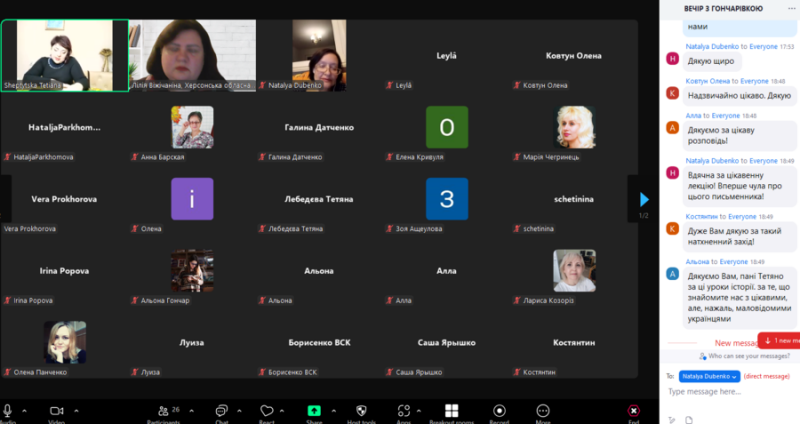Select Vera Prokhorova tile name
The width and height of the screenshot is (800, 424).
(64, 199)
